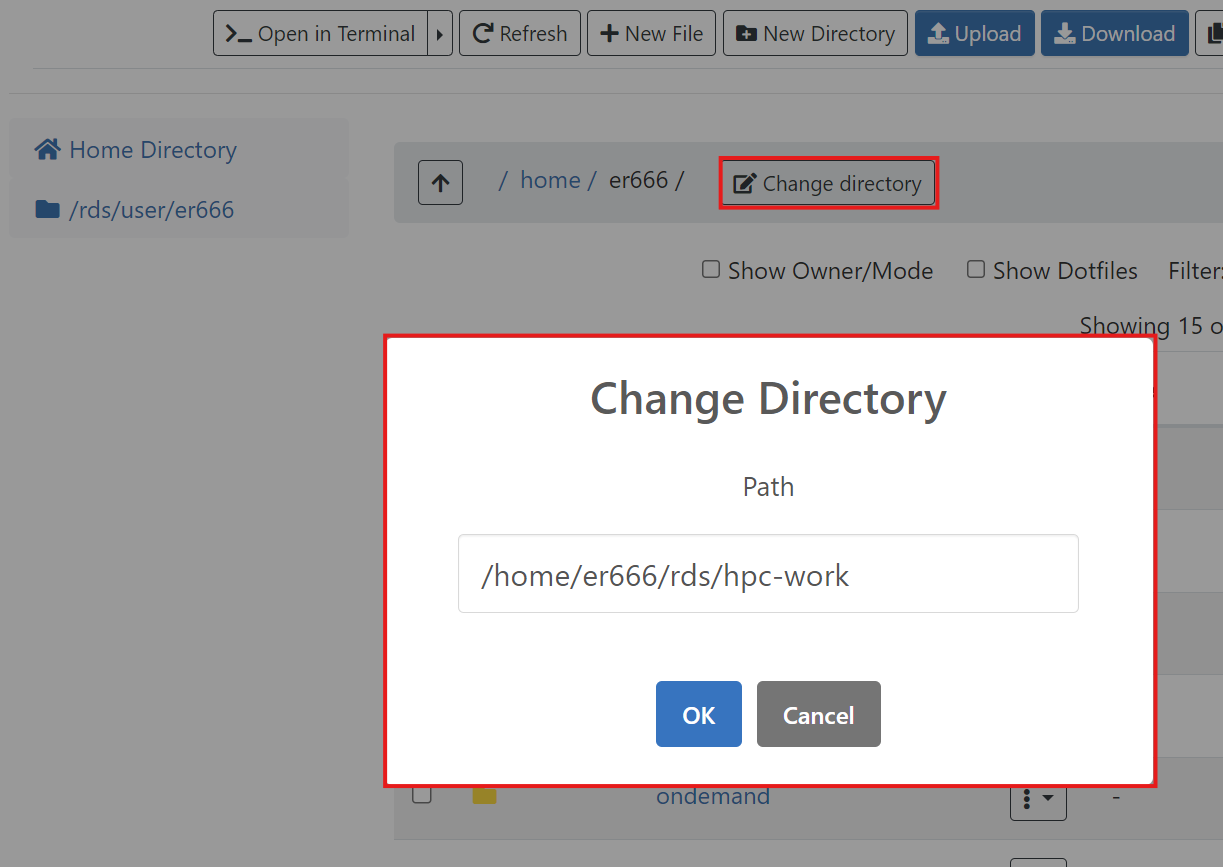Viewport: 1223px width, 867px height.
Task: Create a New Directory
Action: [x=815, y=34]
